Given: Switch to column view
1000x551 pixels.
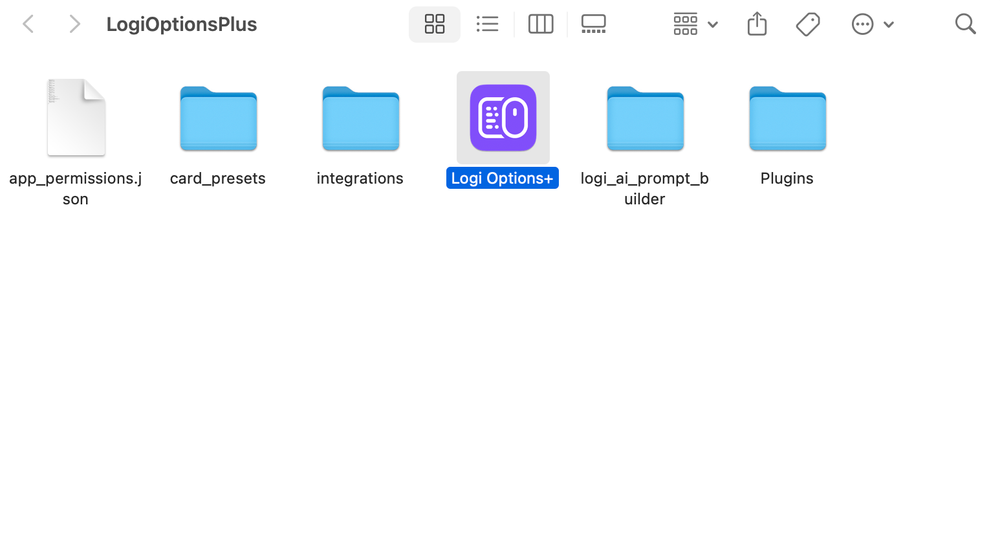Looking at the screenshot, I should coord(540,24).
